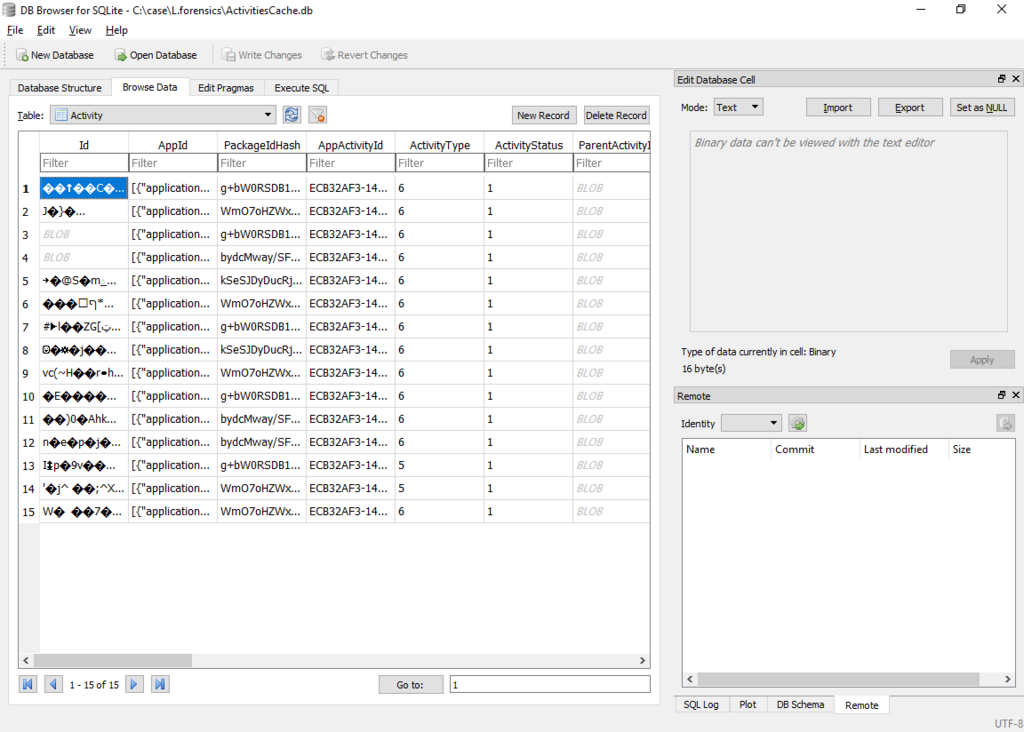Click the Commit column header in Remote
Viewport: 1024px width, 732px height.
pos(814,449)
